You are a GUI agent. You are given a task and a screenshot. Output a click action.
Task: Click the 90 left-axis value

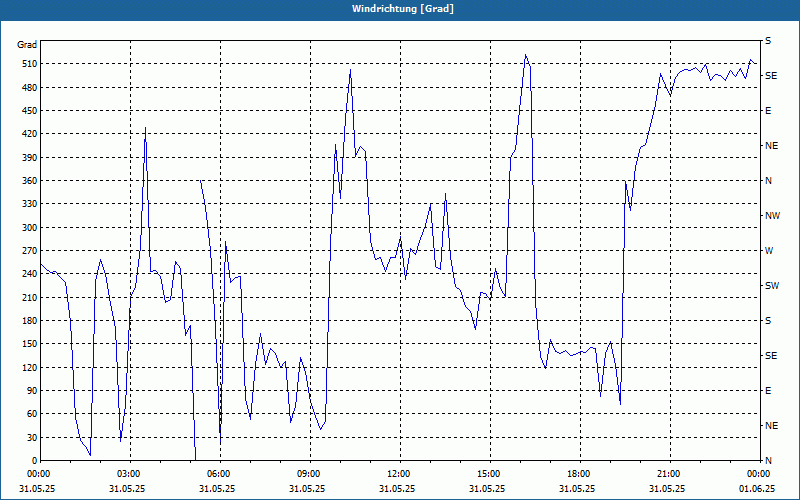pyautogui.click(x=31, y=391)
